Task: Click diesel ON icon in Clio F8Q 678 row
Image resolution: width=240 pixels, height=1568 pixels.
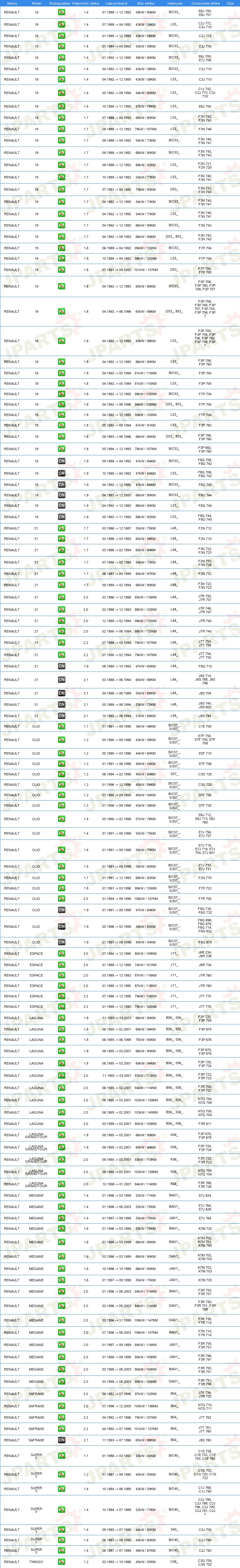Action: pyautogui.click(x=61, y=942)
